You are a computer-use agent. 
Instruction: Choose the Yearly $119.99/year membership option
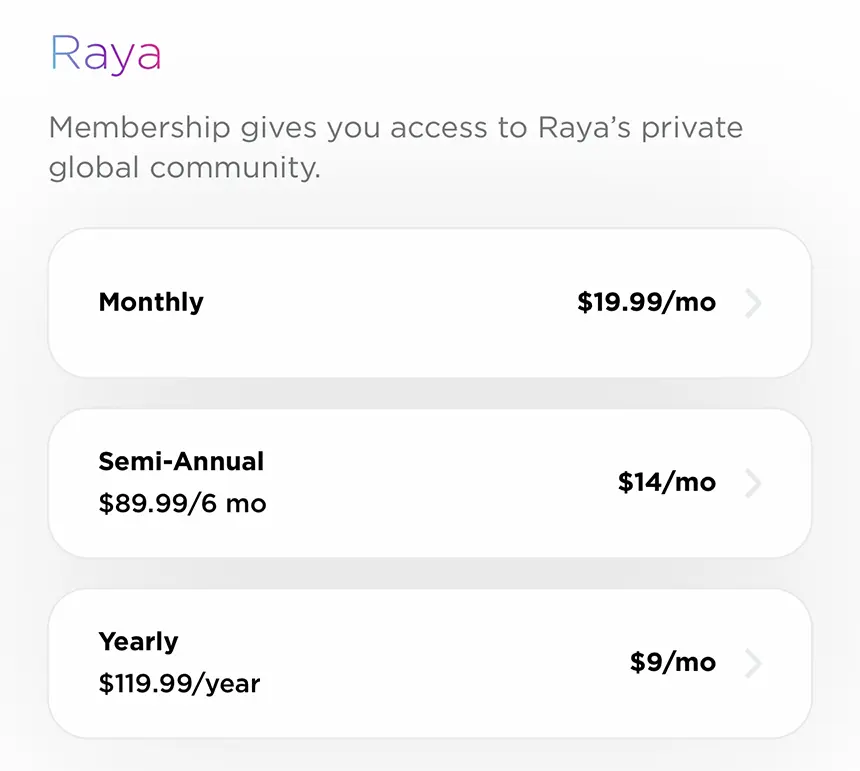click(x=430, y=662)
